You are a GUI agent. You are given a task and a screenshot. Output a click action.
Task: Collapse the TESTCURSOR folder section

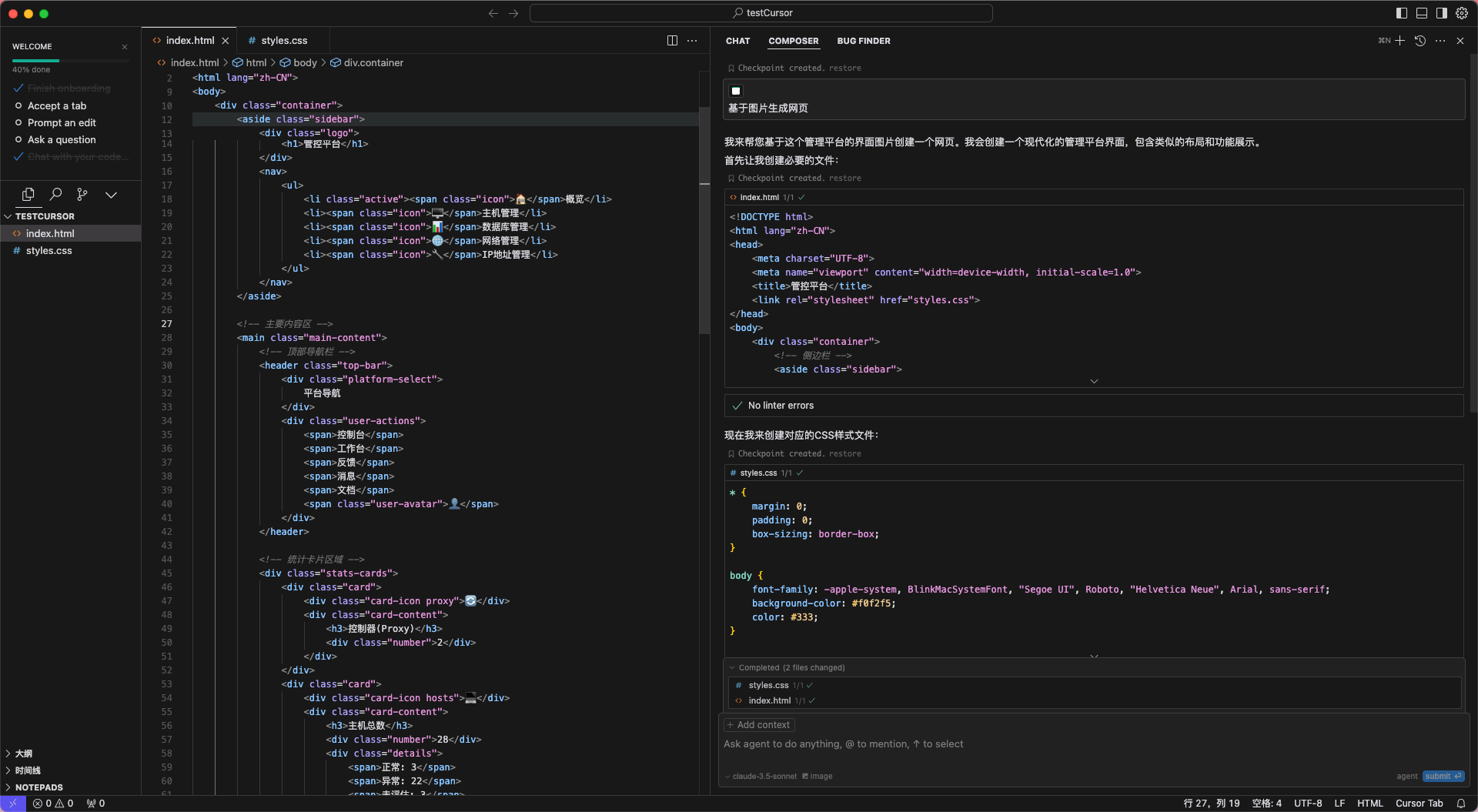(x=45, y=216)
